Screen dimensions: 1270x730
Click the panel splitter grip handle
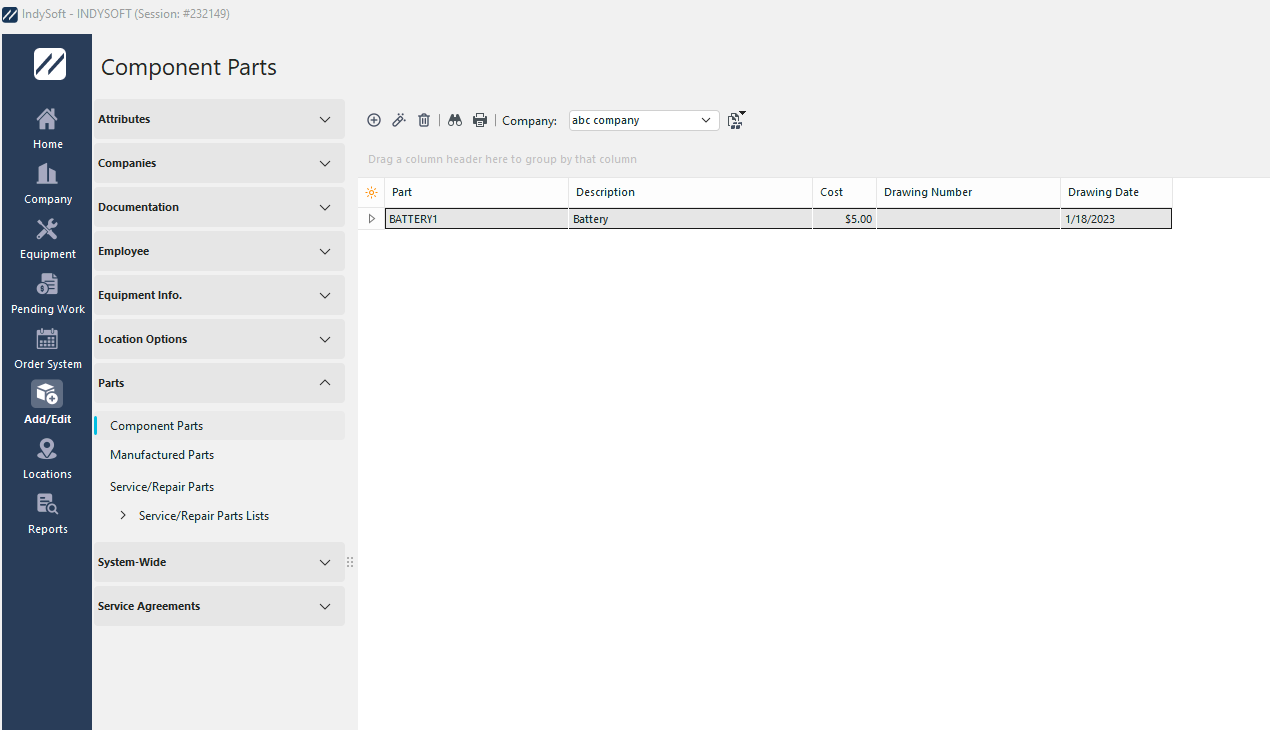(350, 562)
